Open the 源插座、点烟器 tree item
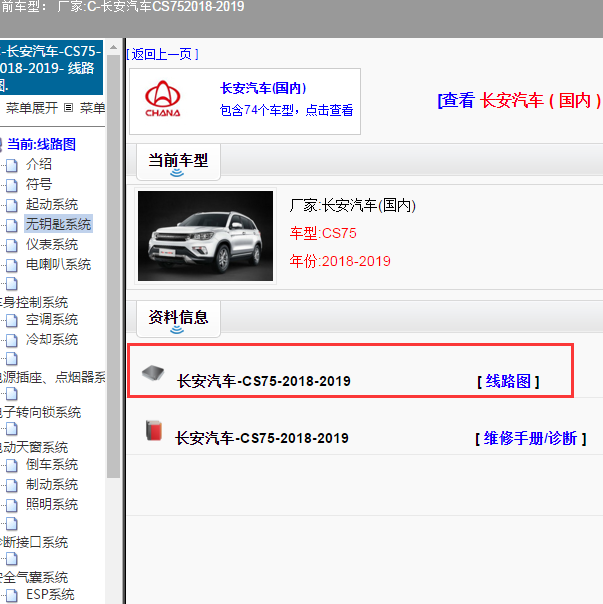 click(x=53, y=377)
